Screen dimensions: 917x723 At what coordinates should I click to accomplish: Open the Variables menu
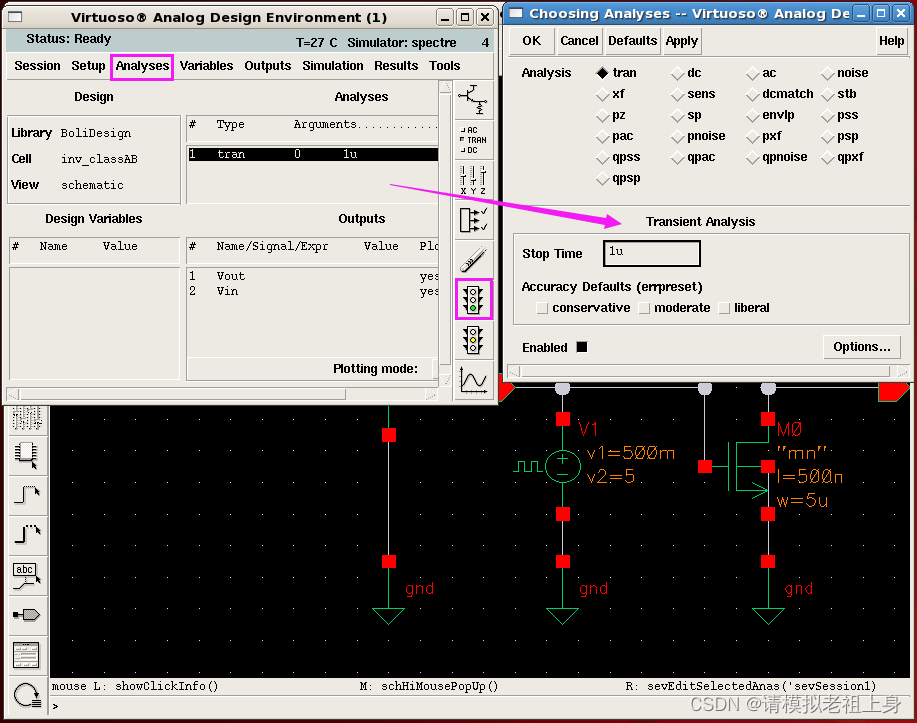coord(206,66)
